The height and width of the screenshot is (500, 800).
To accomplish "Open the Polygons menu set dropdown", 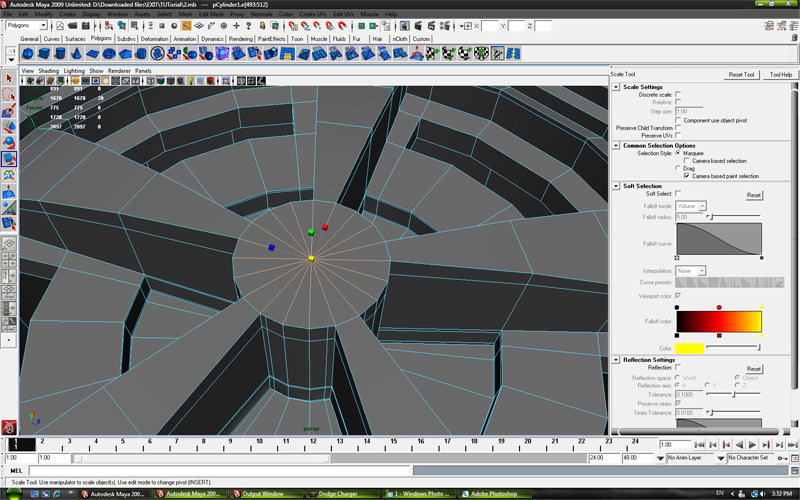I will [27, 26].
